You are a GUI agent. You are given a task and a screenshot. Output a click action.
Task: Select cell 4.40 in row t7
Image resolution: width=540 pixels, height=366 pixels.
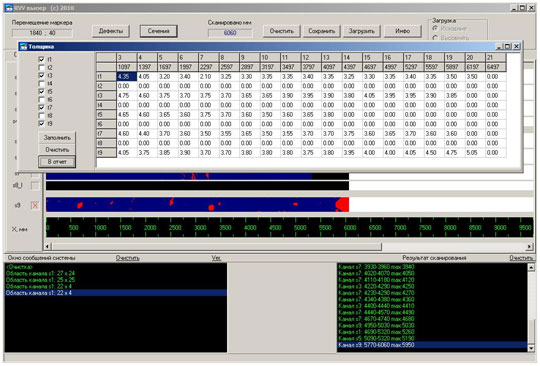(147, 134)
